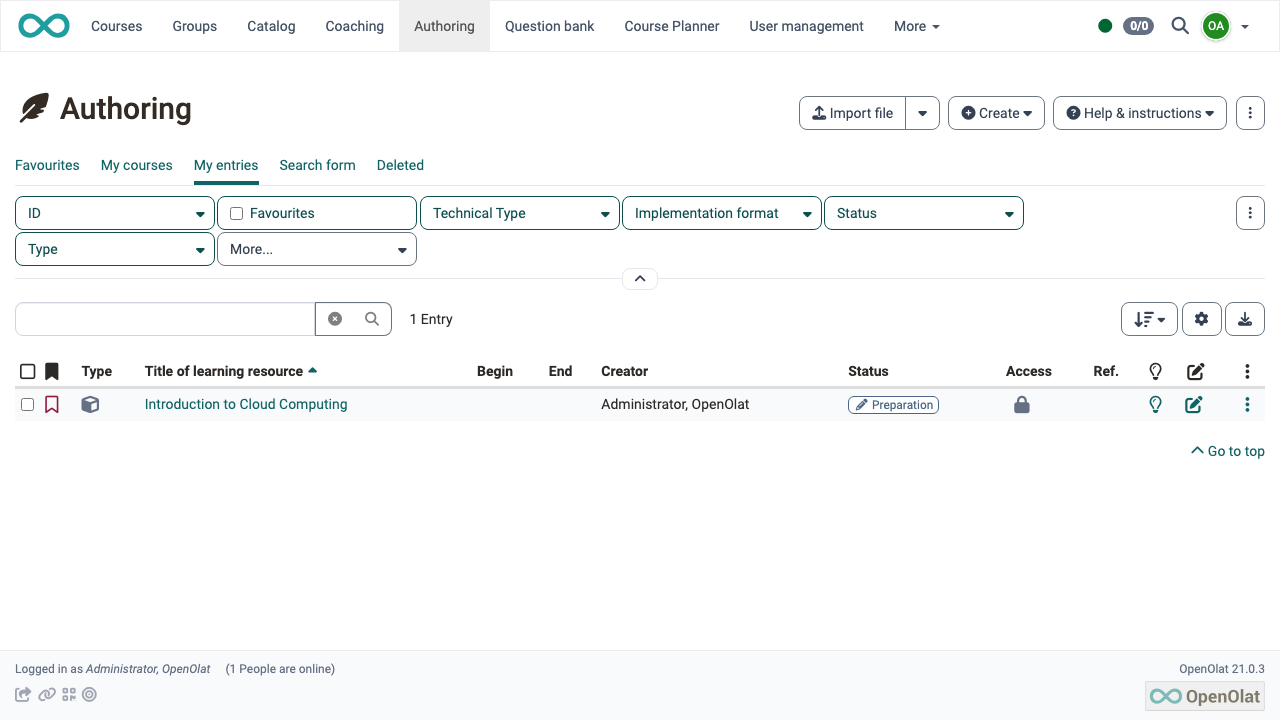Open the editor icon for Cloud Computing row
The width and height of the screenshot is (1280, 720).
tap(1194, 405)
